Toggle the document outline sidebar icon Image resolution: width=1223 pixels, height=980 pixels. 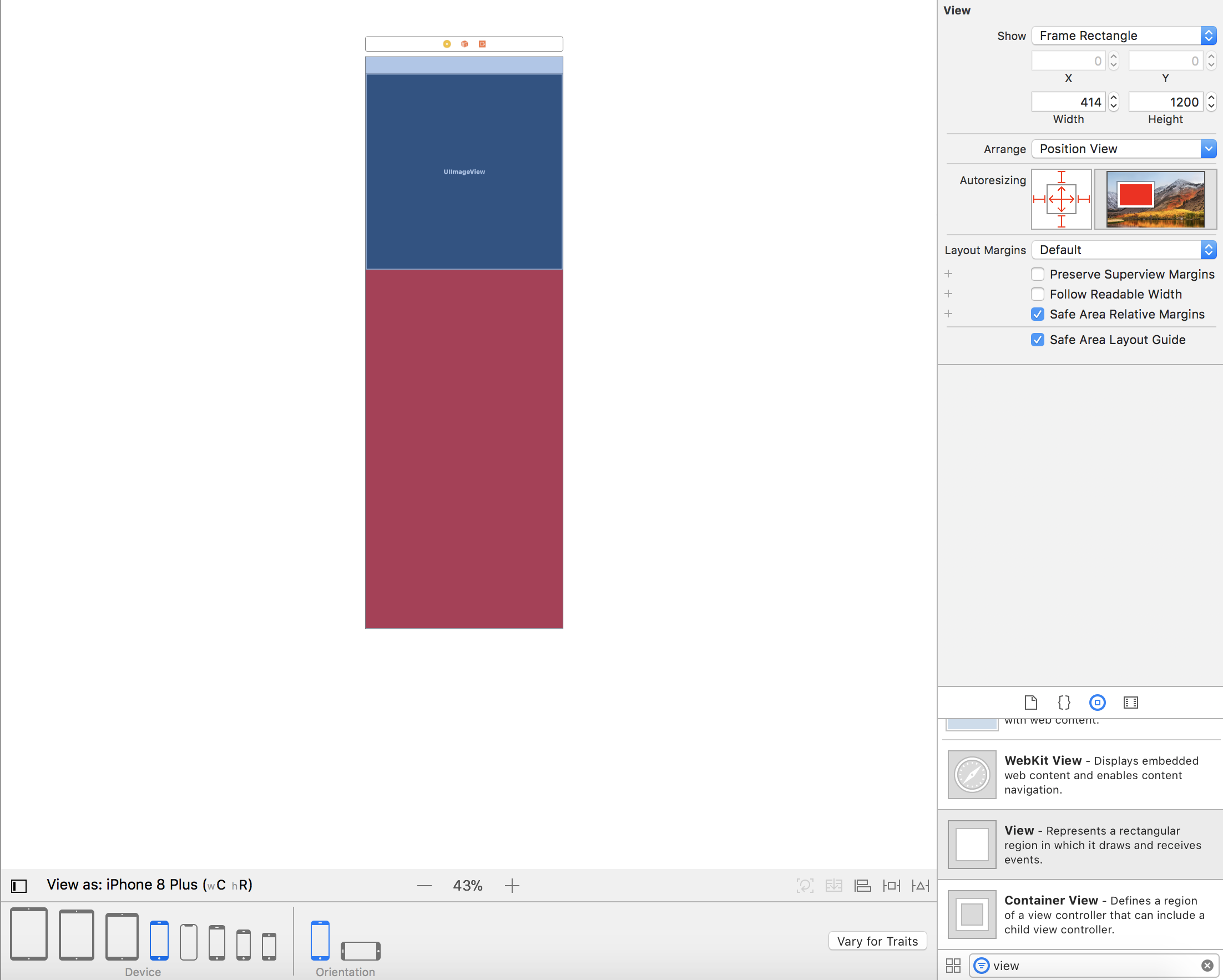19,885
